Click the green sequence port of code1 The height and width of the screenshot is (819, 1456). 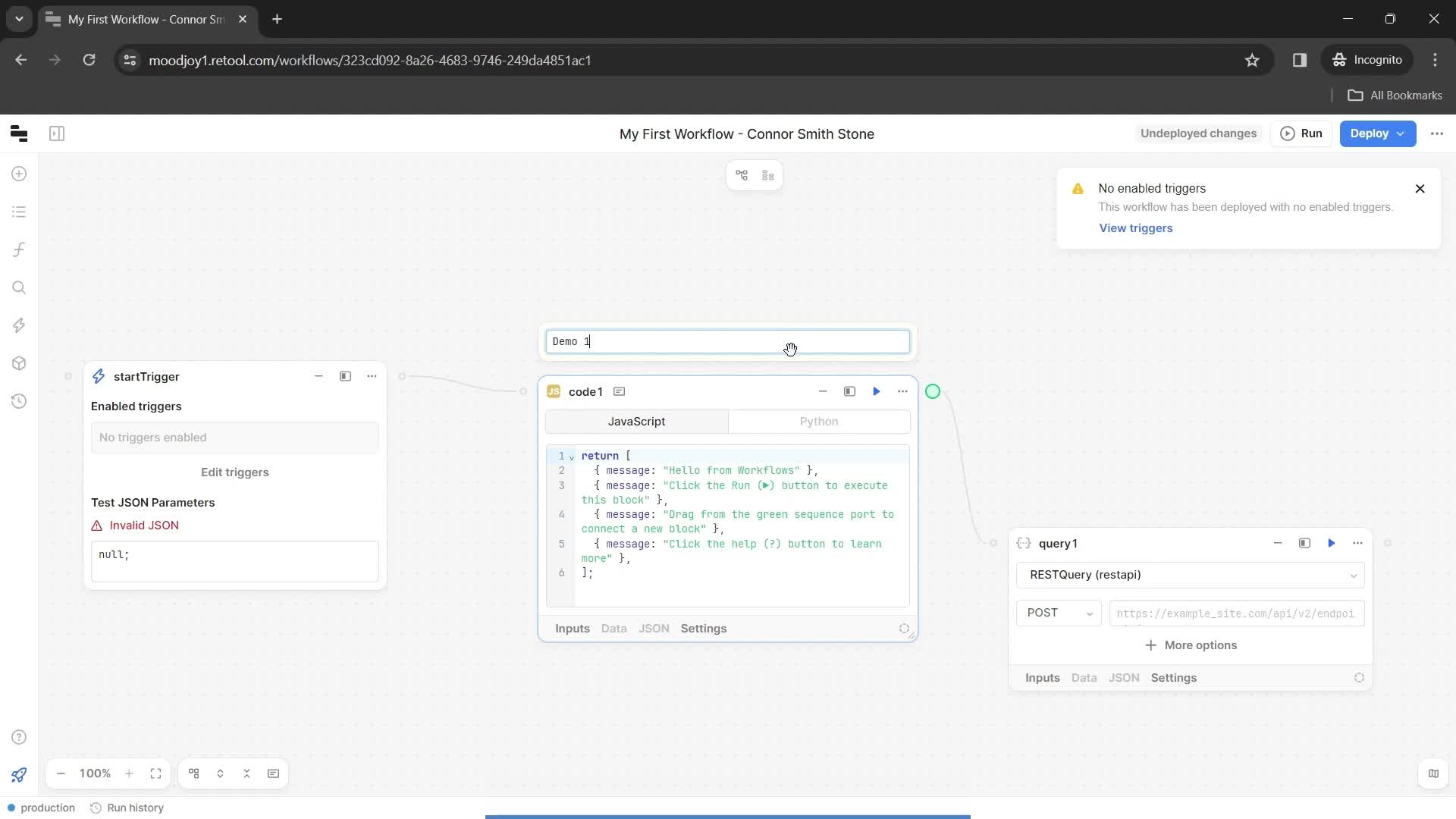[933, 391]
